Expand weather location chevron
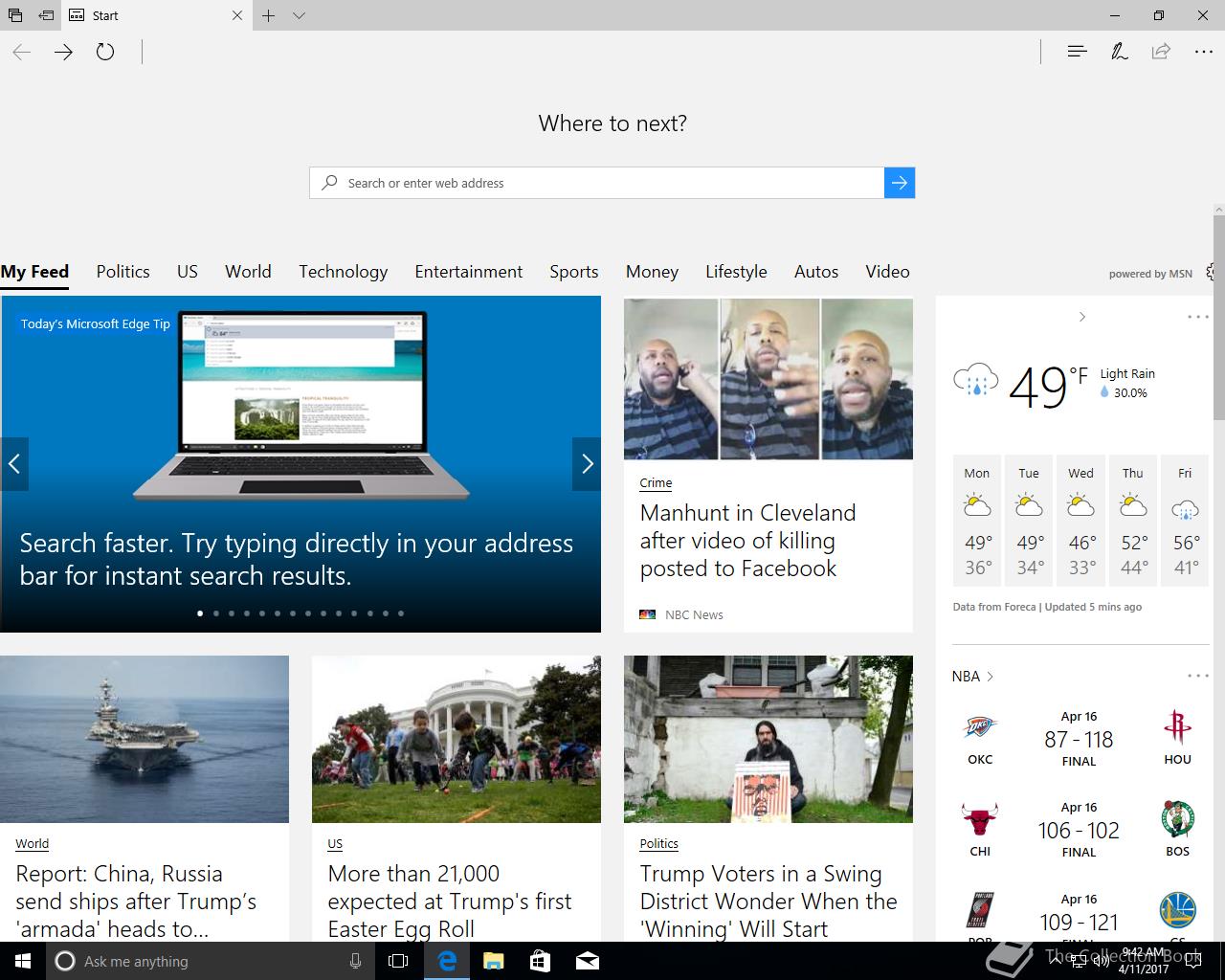 tap(1082, 317)
